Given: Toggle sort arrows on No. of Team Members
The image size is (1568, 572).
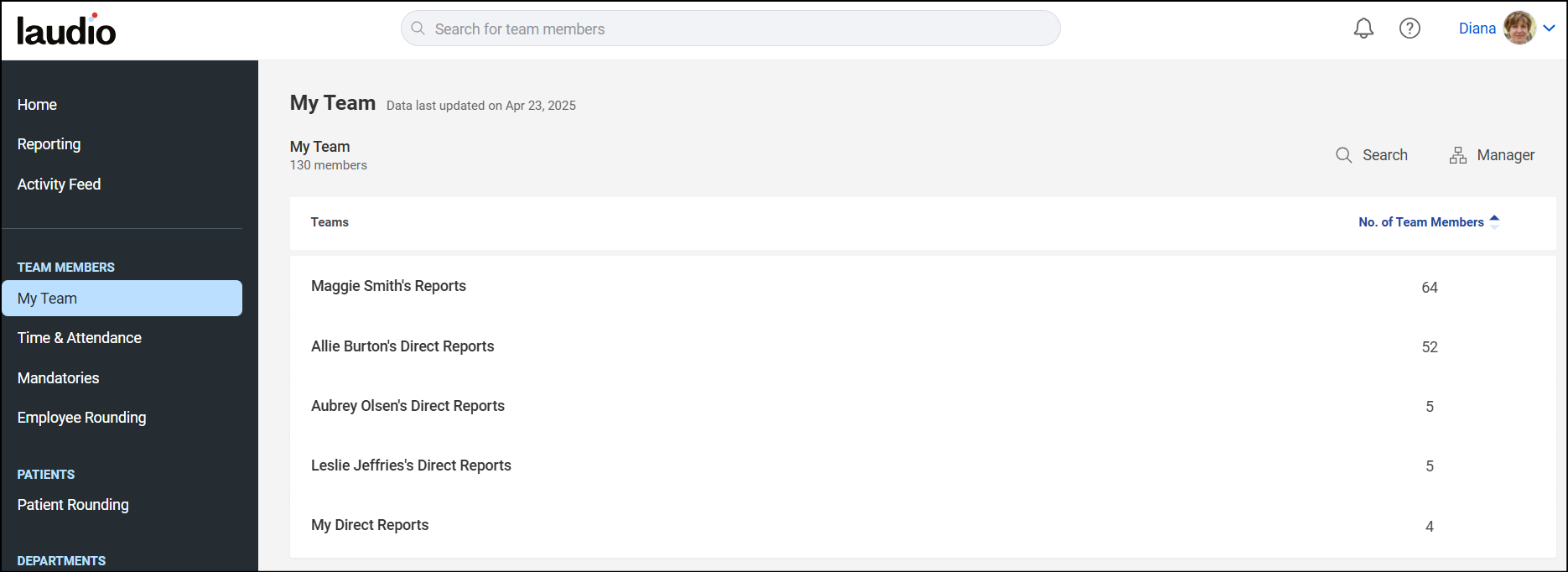Looking at the screenshot, I should pyautogui.click(x=1494, y=221).
